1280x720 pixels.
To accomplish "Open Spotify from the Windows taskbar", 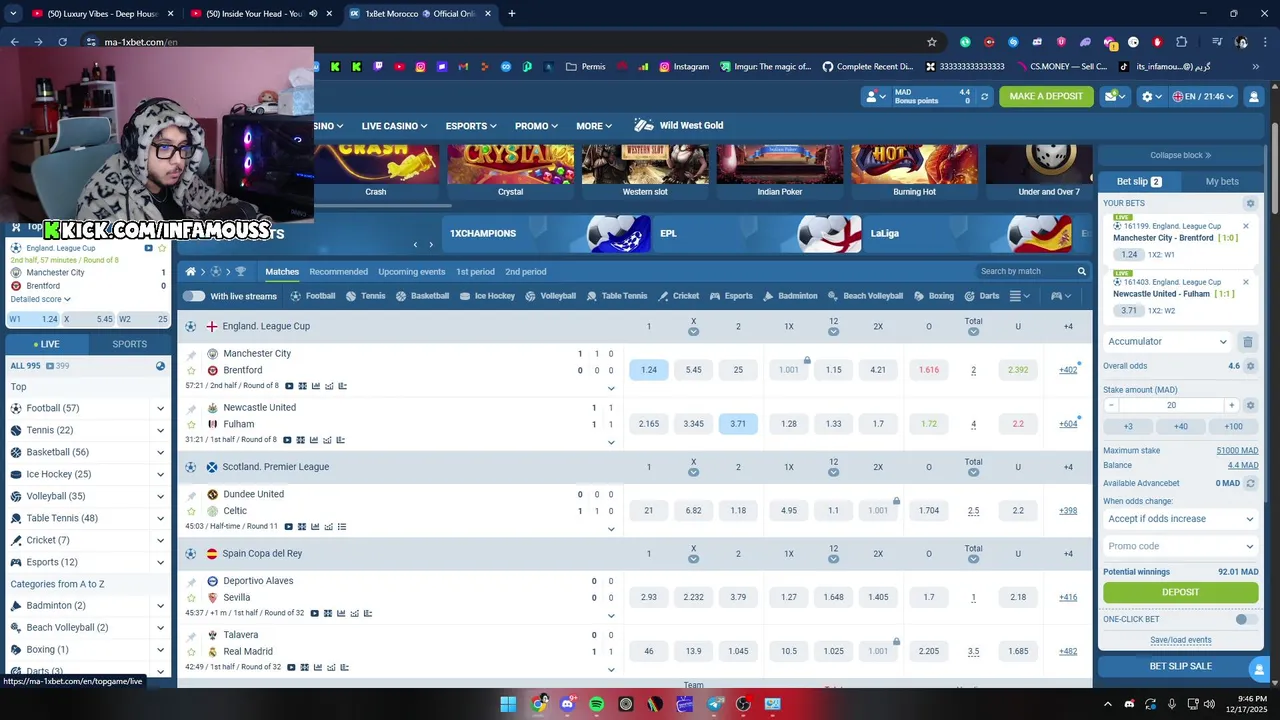I will pyautogui.click(x=597, y=704).
